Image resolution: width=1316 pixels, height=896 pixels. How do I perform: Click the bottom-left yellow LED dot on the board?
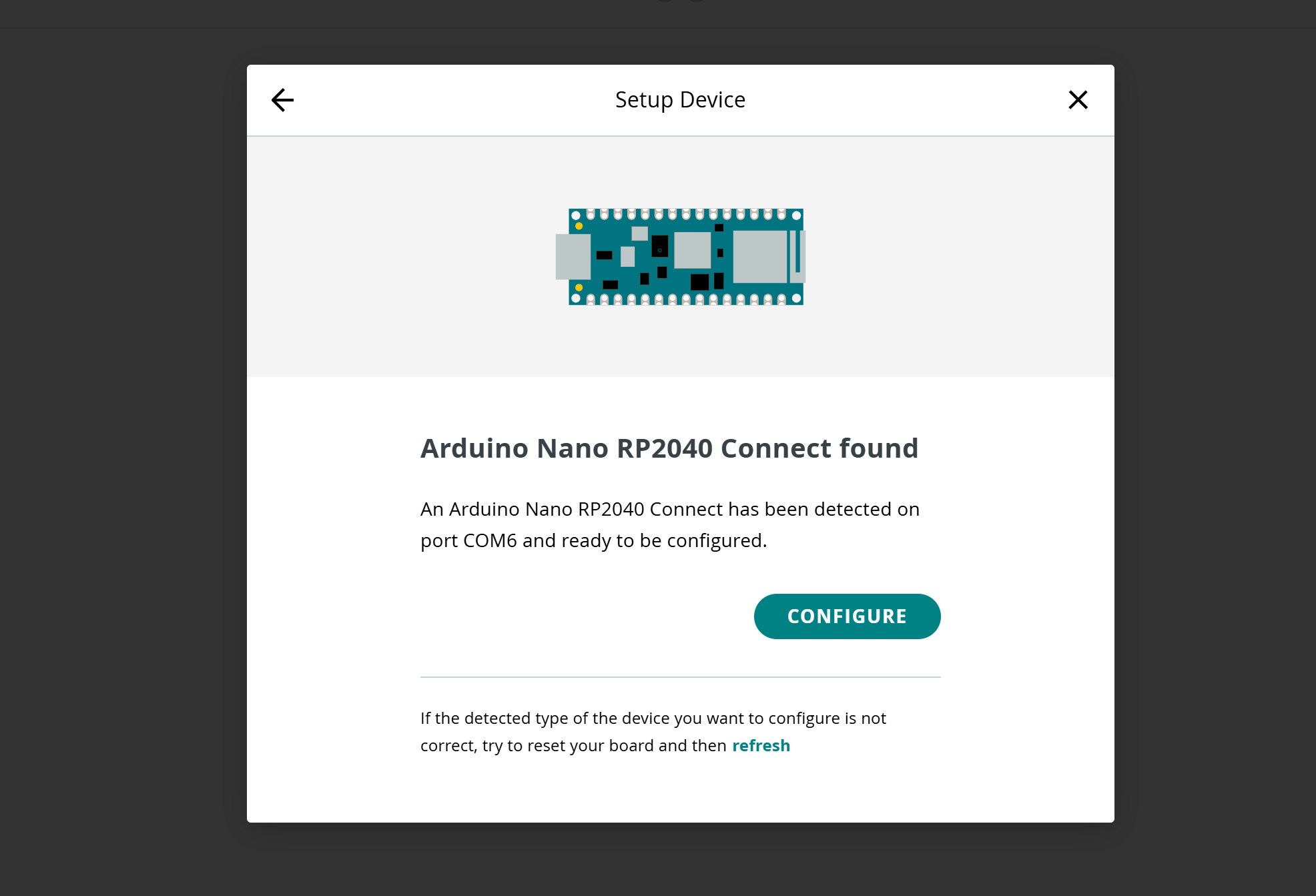pyautogui.click(x=579, y=288)
